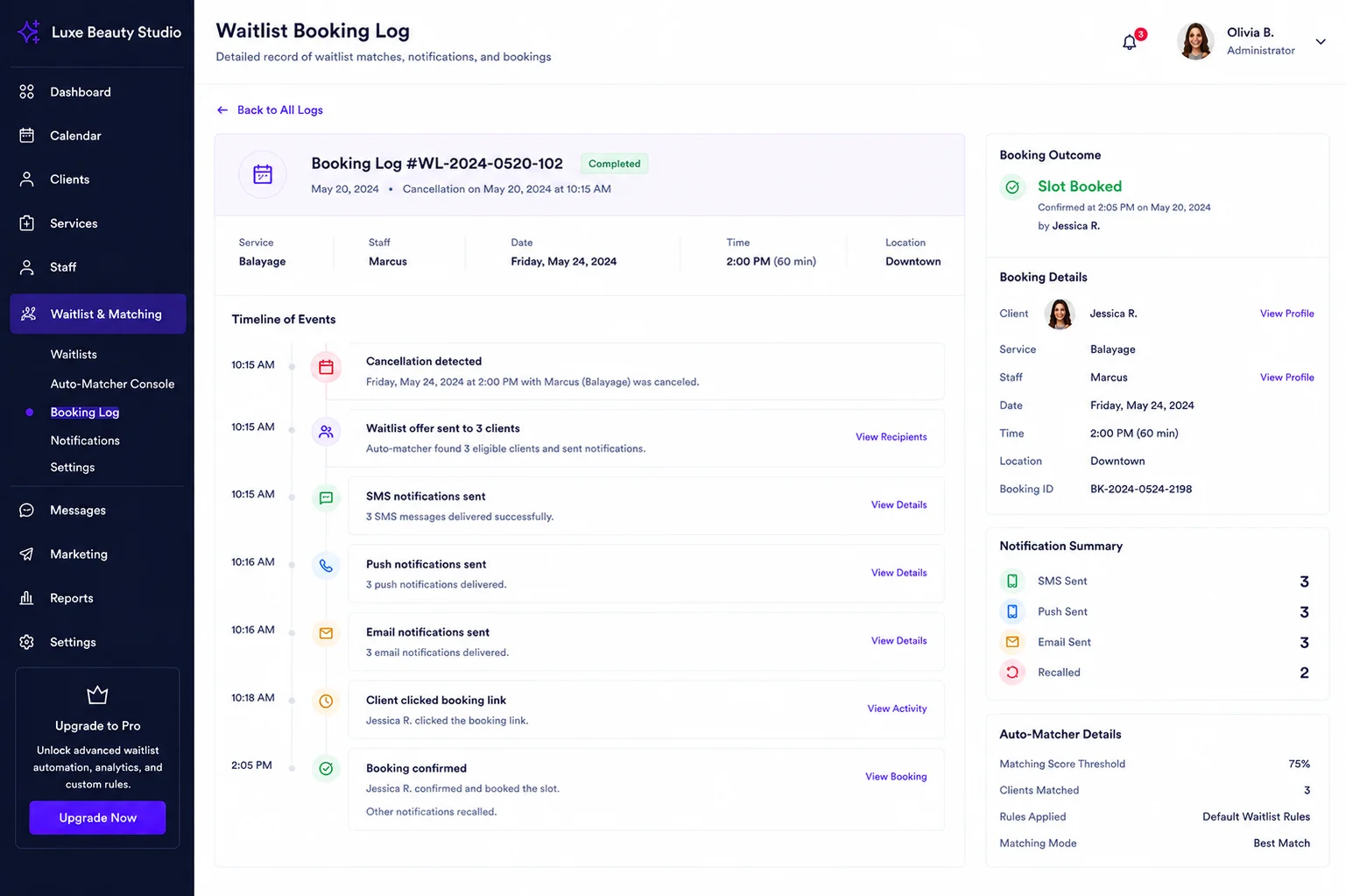Click the Slot Booked green check icon
Image resolution: width=1346 pixels, height=896 pixels.
pyautogui.click(x=1012, y=187)
